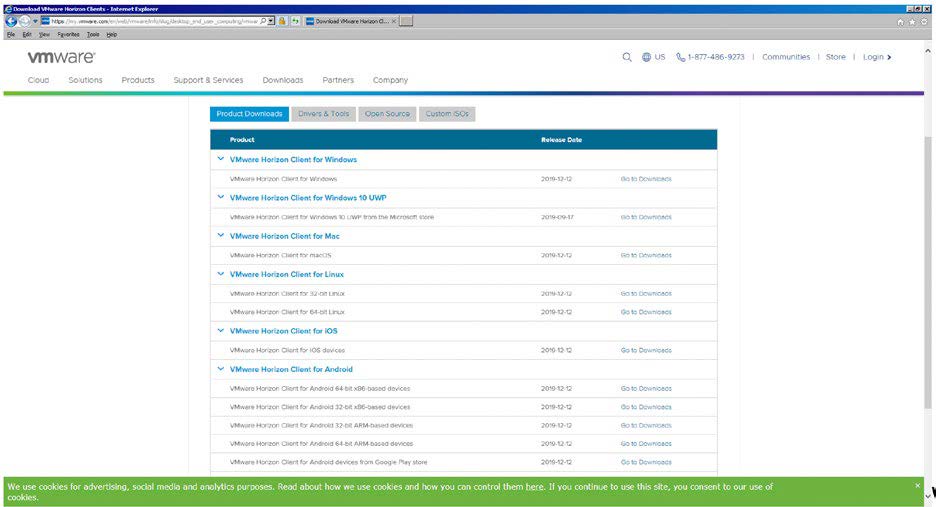Open the View menu
Image resolution: width=936 pixels, height=507 pixels.
(44, 35)
